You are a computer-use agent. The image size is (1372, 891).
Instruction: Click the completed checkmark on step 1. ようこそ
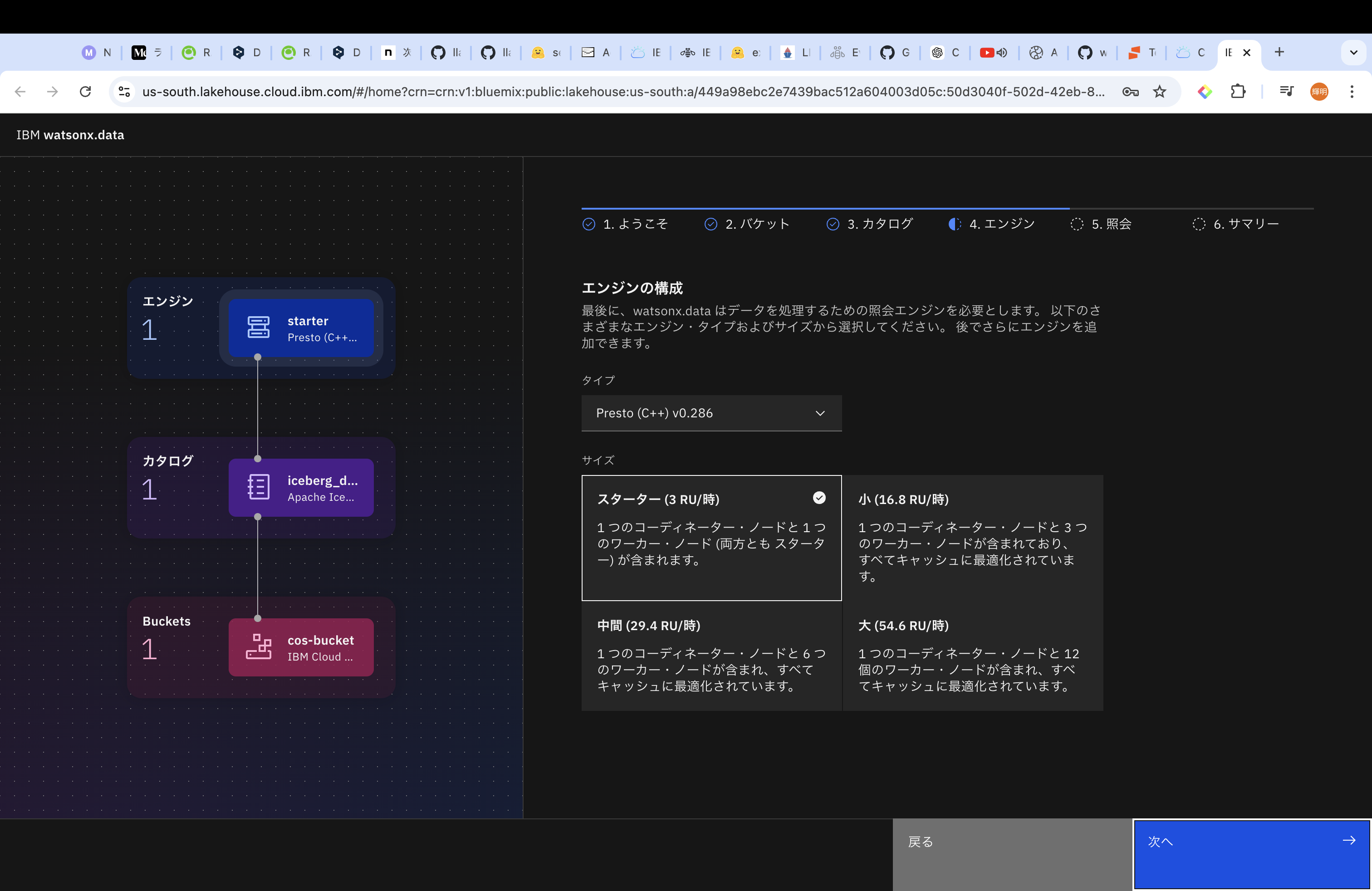(588, 224)
